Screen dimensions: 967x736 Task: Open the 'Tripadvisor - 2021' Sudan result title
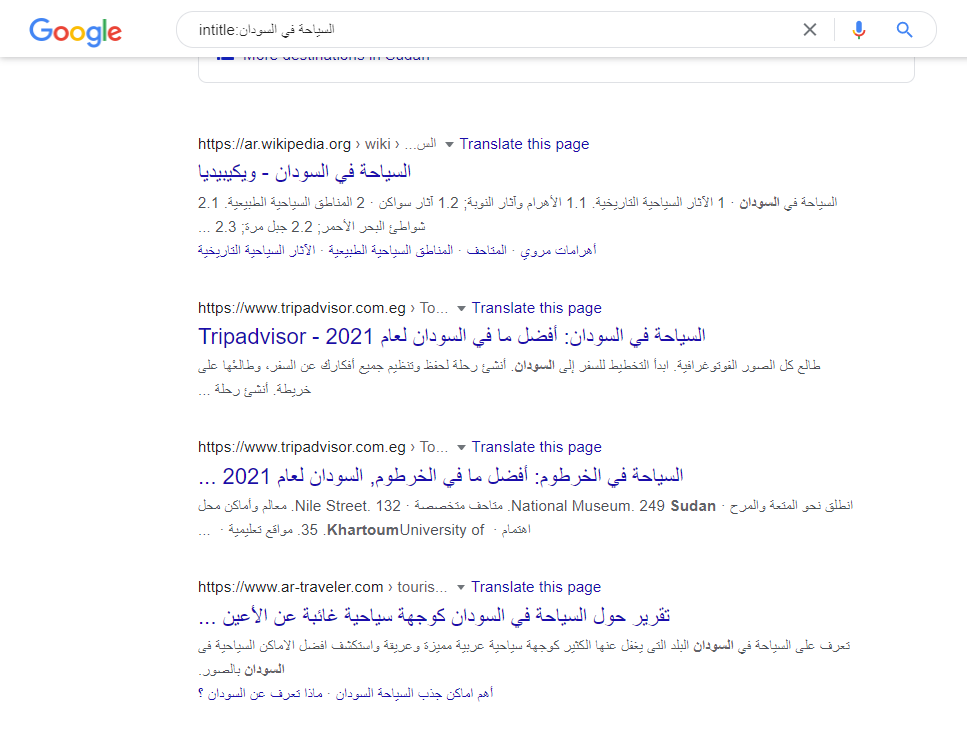click(x=451, y=336)
